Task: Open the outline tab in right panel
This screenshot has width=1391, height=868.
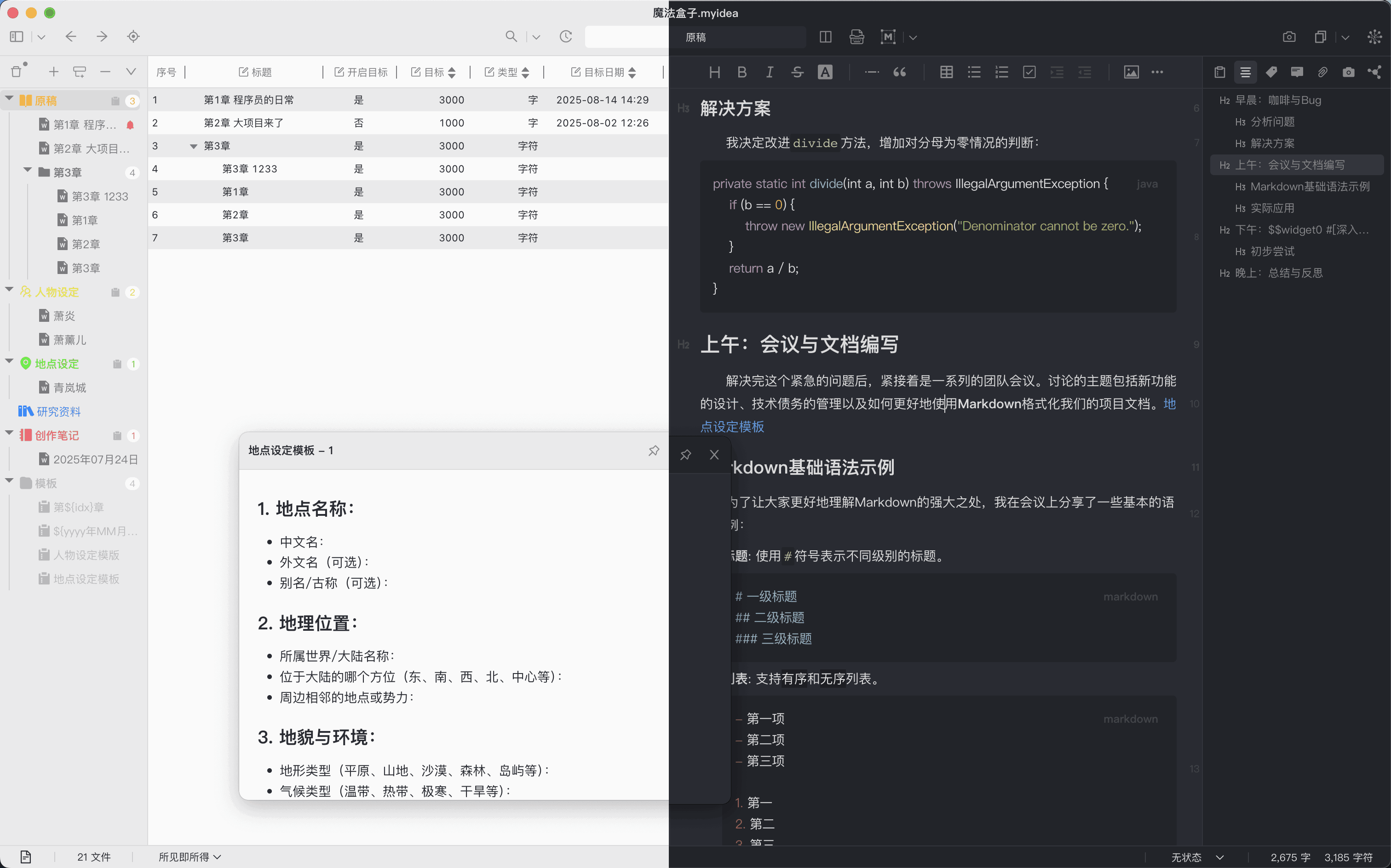Action: click(1245, 72)
